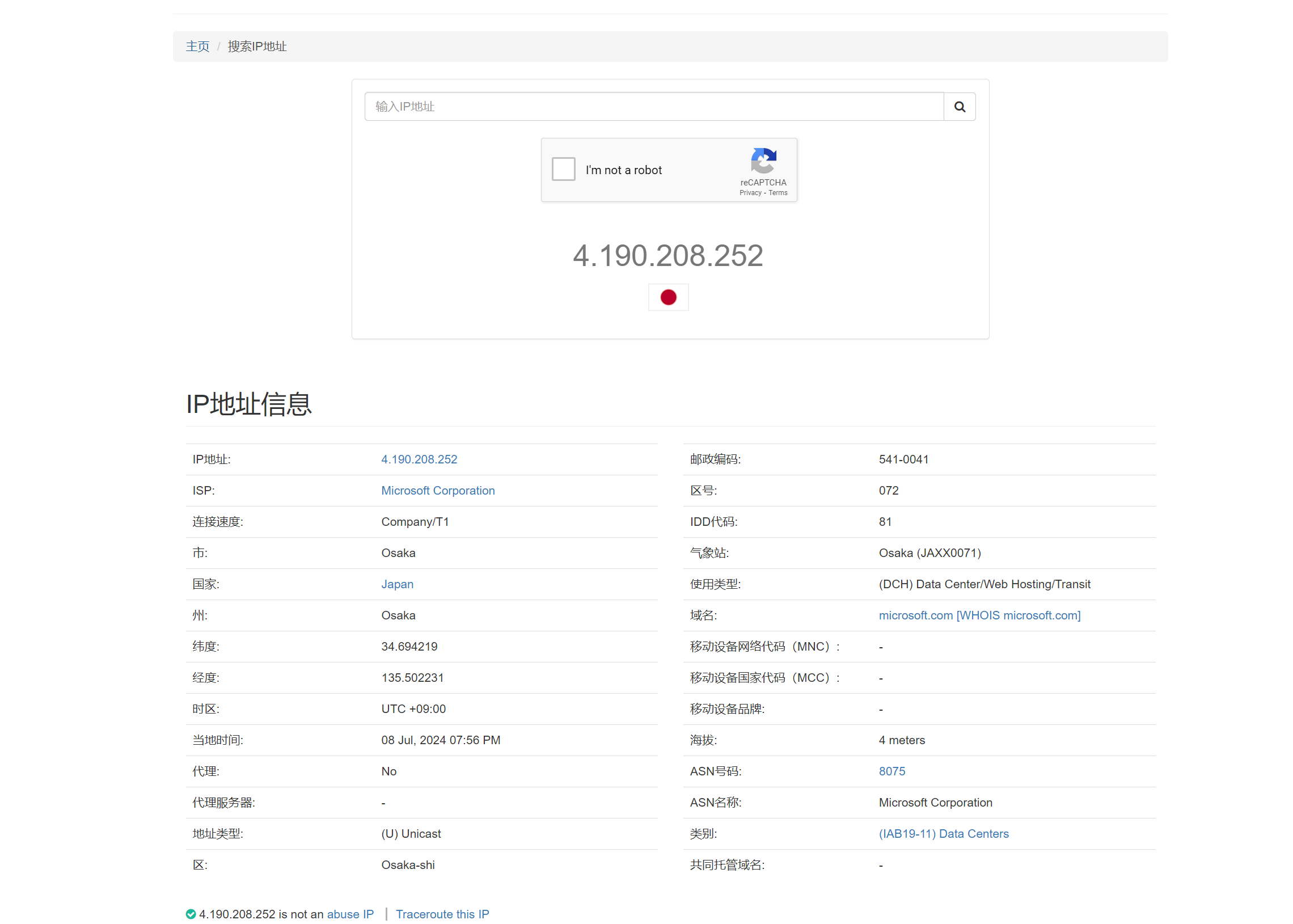Click the large 4.190.208.252 heading
This screenshot has width=1293, height=924.
[x=668, y=255]
